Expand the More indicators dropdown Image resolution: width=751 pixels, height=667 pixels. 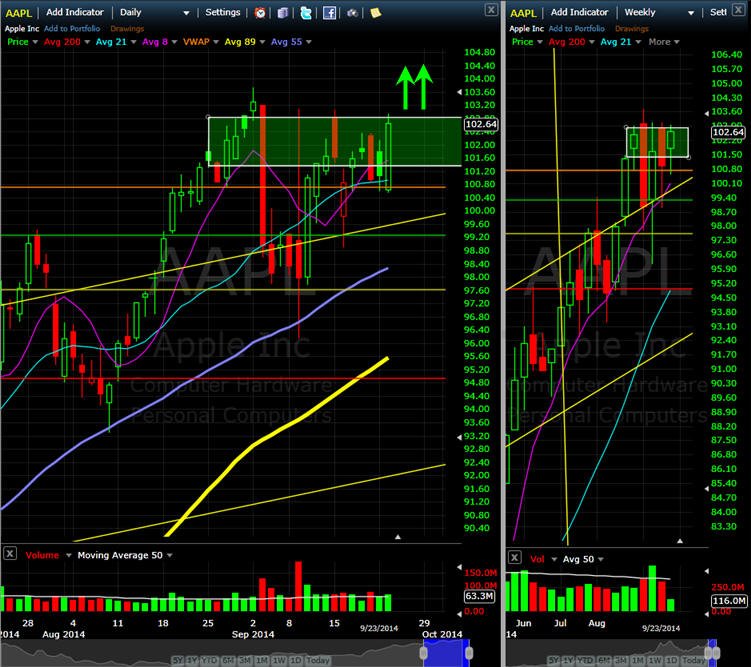point(664,42)
